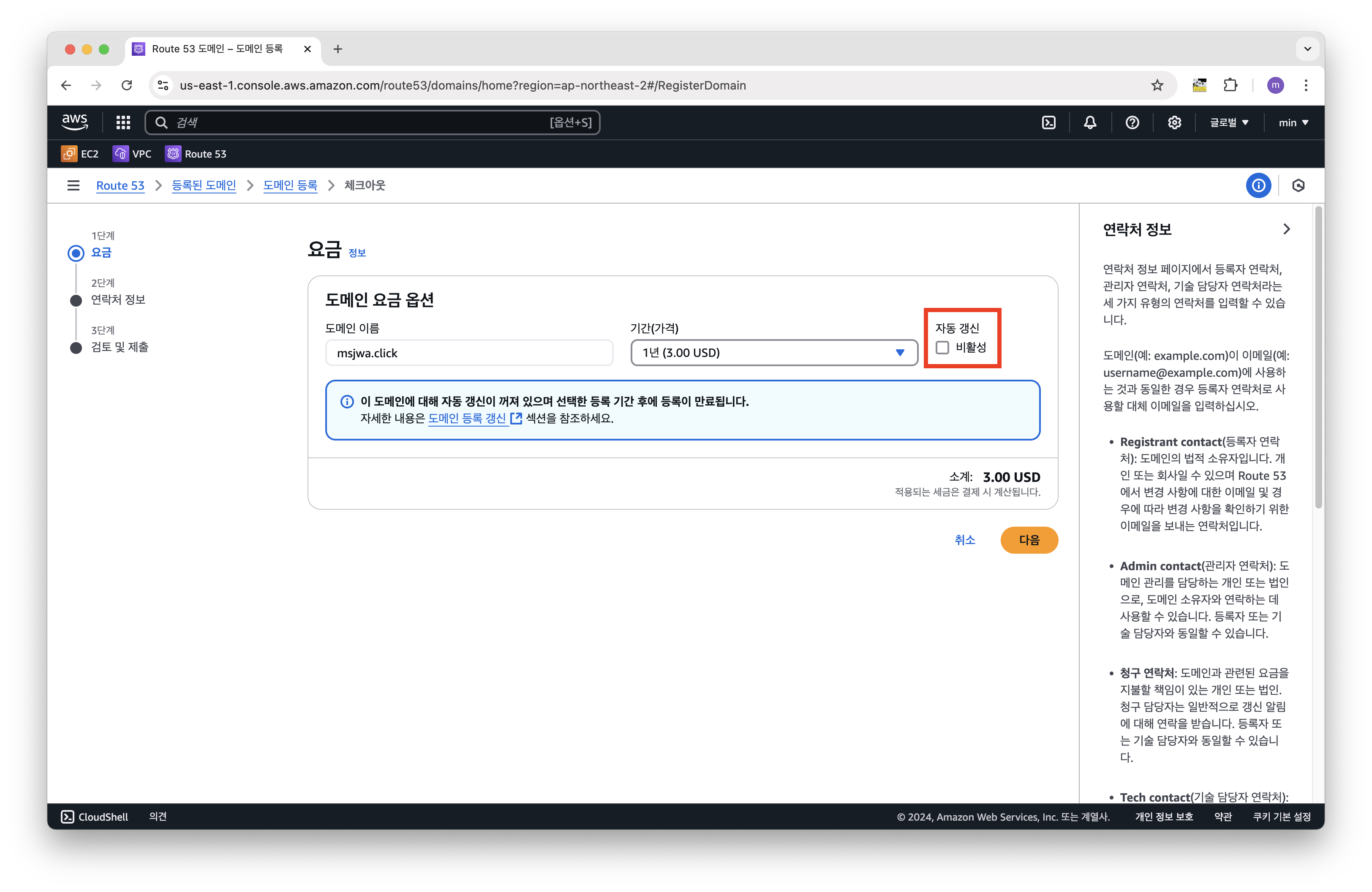This screenshot has width=1372, height=892.
Task: Open the notifications bell
Action: point(1089,122)
